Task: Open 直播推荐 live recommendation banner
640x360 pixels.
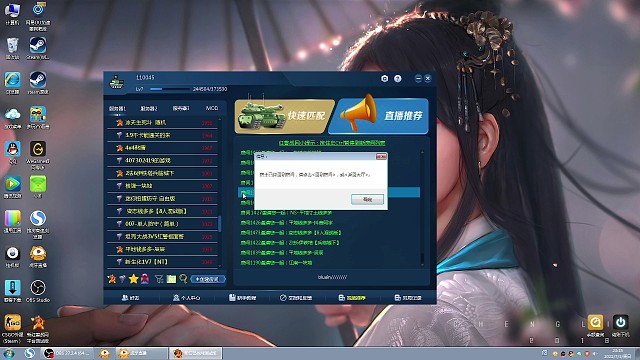Action: [x=379, y=116]
